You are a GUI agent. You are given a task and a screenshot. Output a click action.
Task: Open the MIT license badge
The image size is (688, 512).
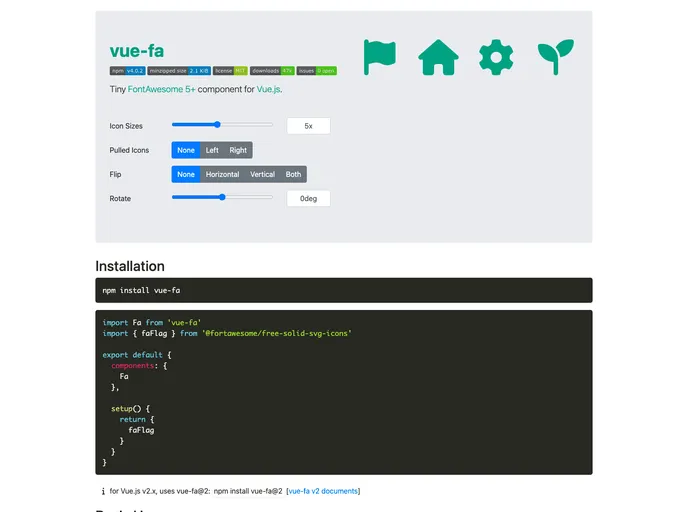(x=230, y=71)
